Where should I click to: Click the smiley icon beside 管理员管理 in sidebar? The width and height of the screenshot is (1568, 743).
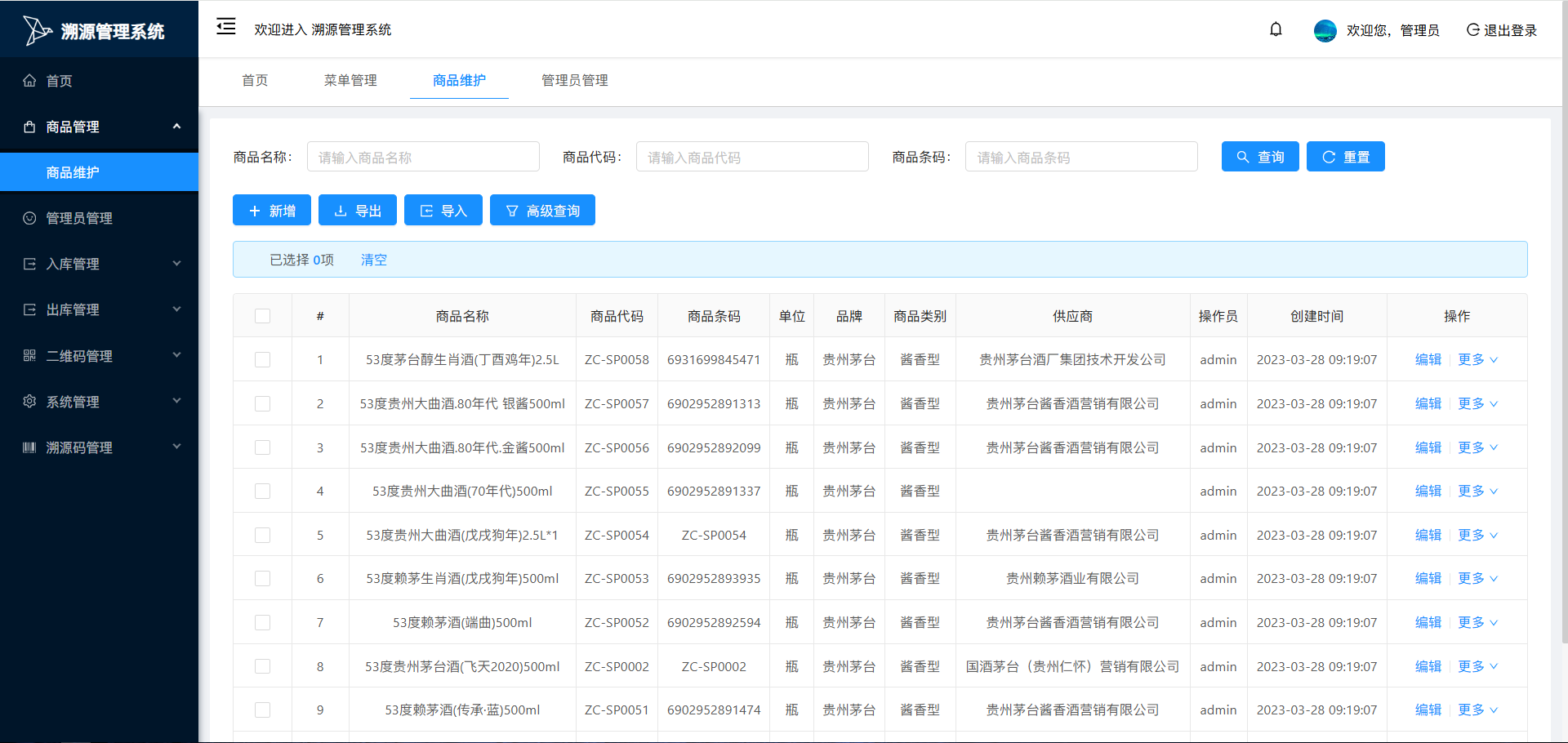29,218
